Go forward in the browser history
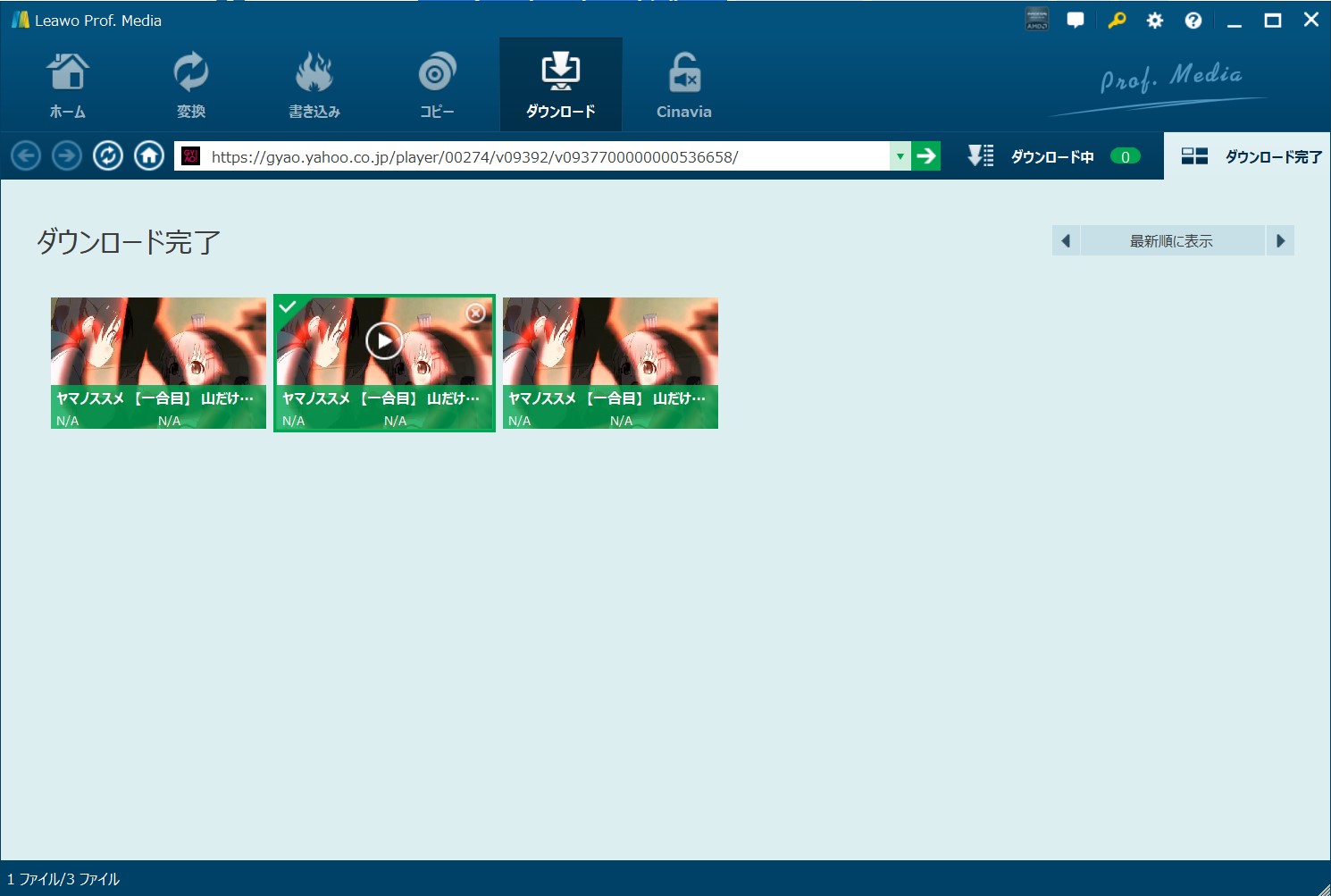 [67, 156]
